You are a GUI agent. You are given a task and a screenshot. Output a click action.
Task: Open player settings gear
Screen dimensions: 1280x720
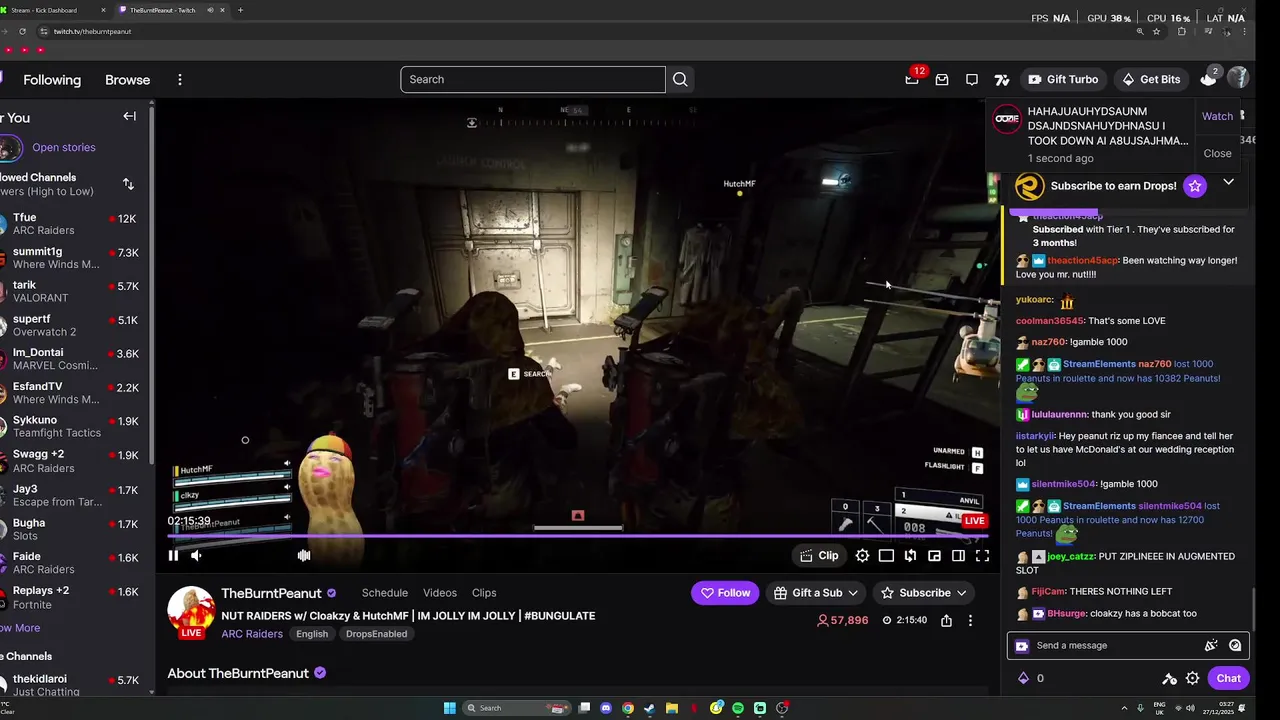(x=862, y=556)
